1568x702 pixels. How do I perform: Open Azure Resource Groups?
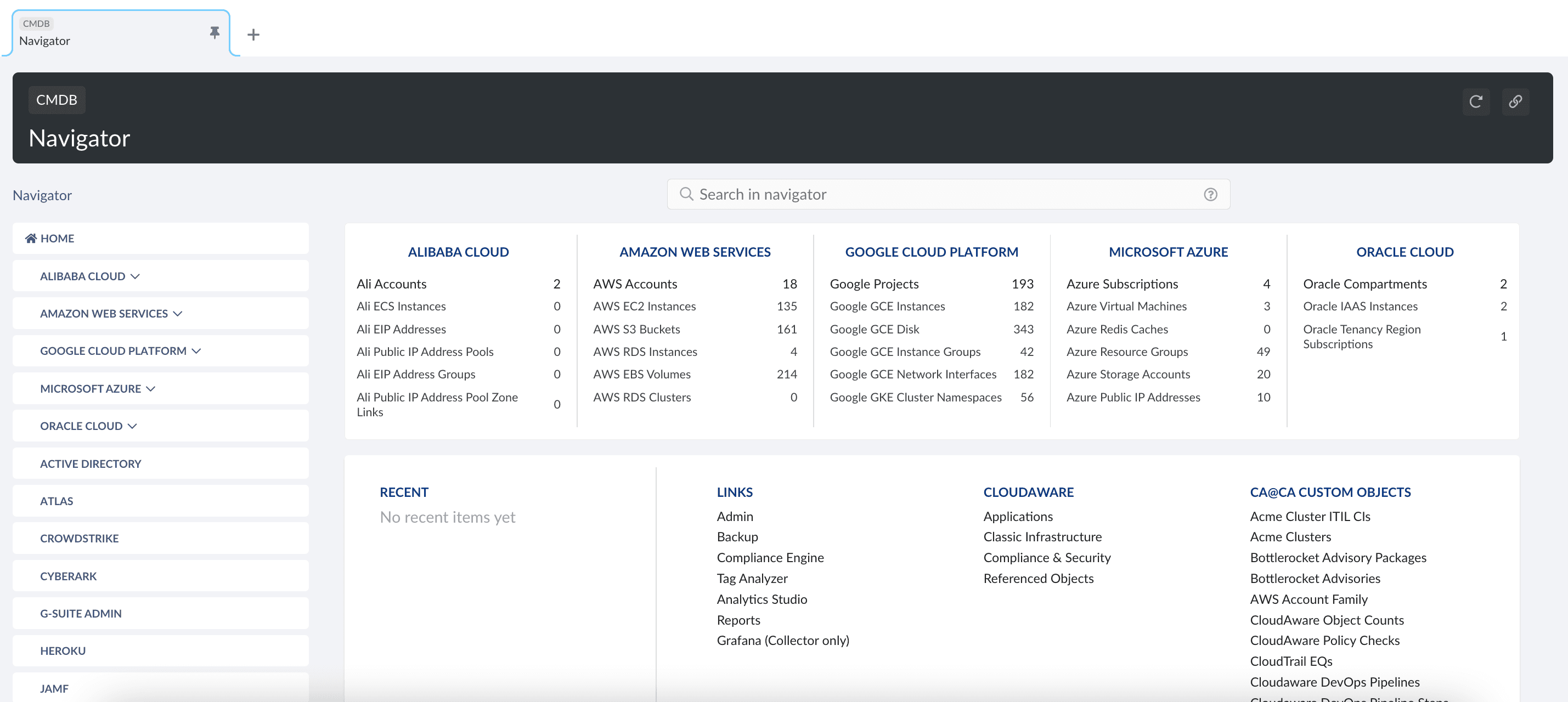[x=1127, y=352]
